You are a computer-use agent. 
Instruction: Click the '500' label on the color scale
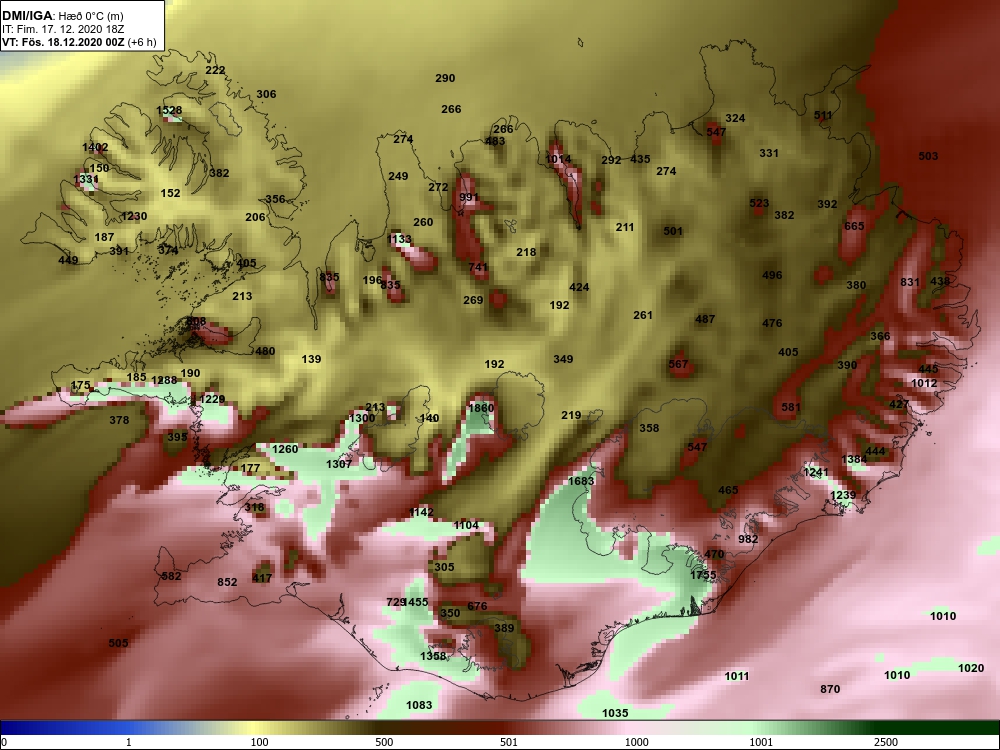(x=384, y=742)
